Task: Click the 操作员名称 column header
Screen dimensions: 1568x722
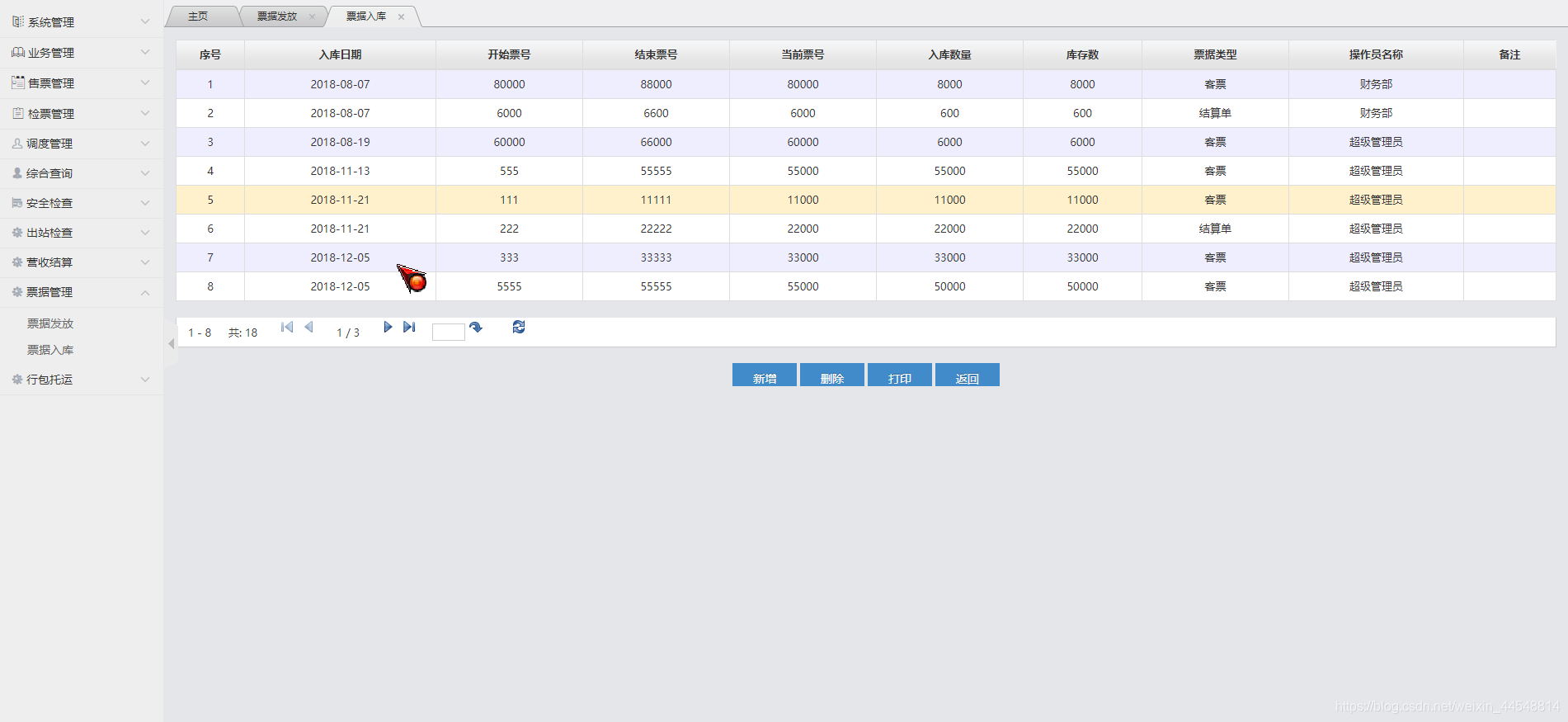Action: click(x=1376, y=54)
